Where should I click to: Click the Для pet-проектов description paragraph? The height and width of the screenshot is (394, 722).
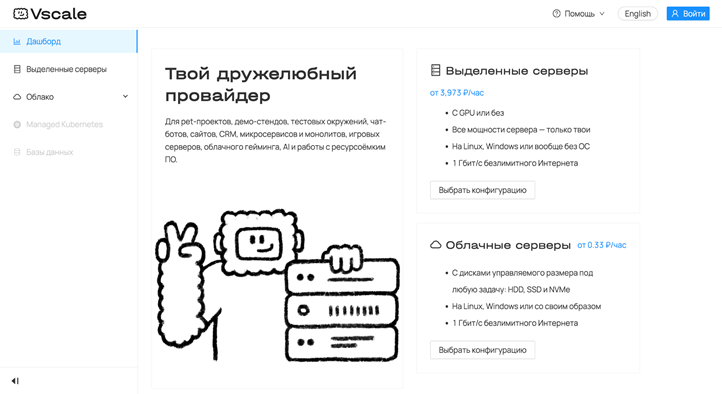point(275,140)
